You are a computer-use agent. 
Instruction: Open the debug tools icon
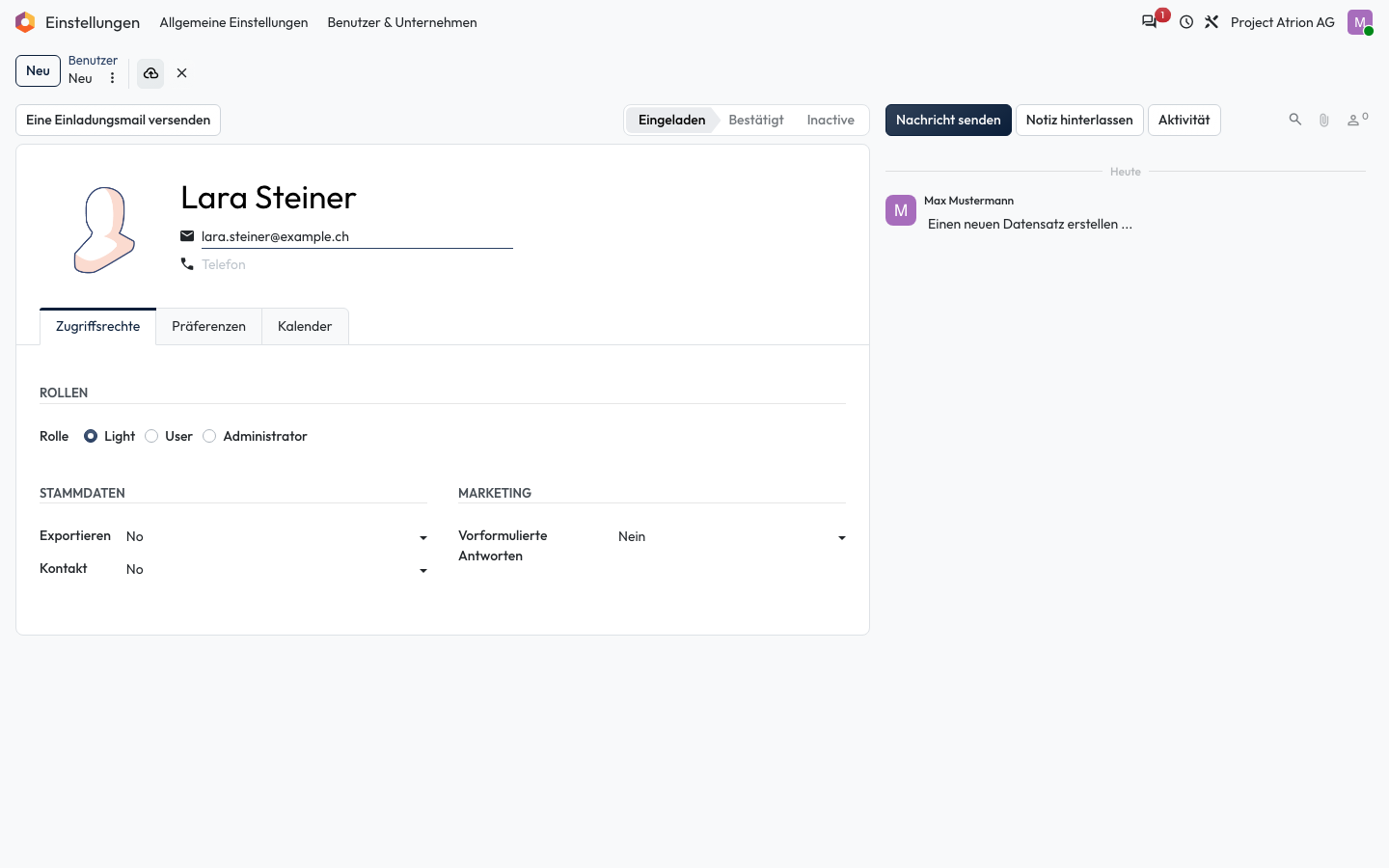click(x=1212, y=22)
